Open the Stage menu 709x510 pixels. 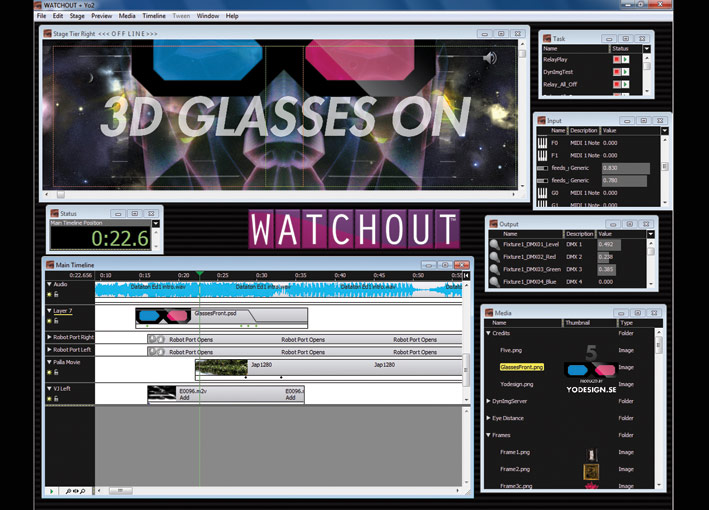[x=77, y=16]
